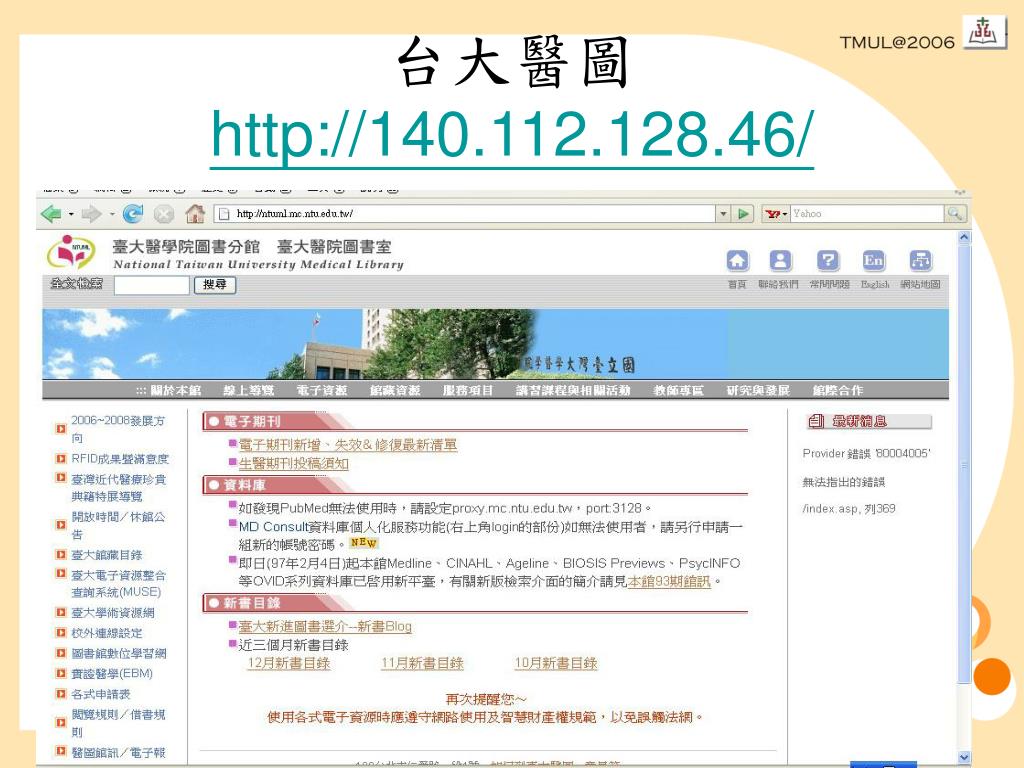
Task: Click the Yahoo search input box
Action: pyautogui.click(x=867, y=214)
